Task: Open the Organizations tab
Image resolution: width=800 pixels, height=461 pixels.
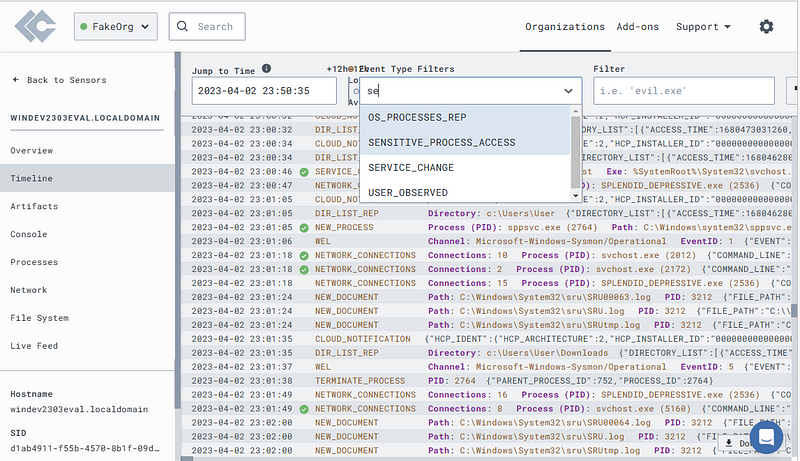Action: 565,27
